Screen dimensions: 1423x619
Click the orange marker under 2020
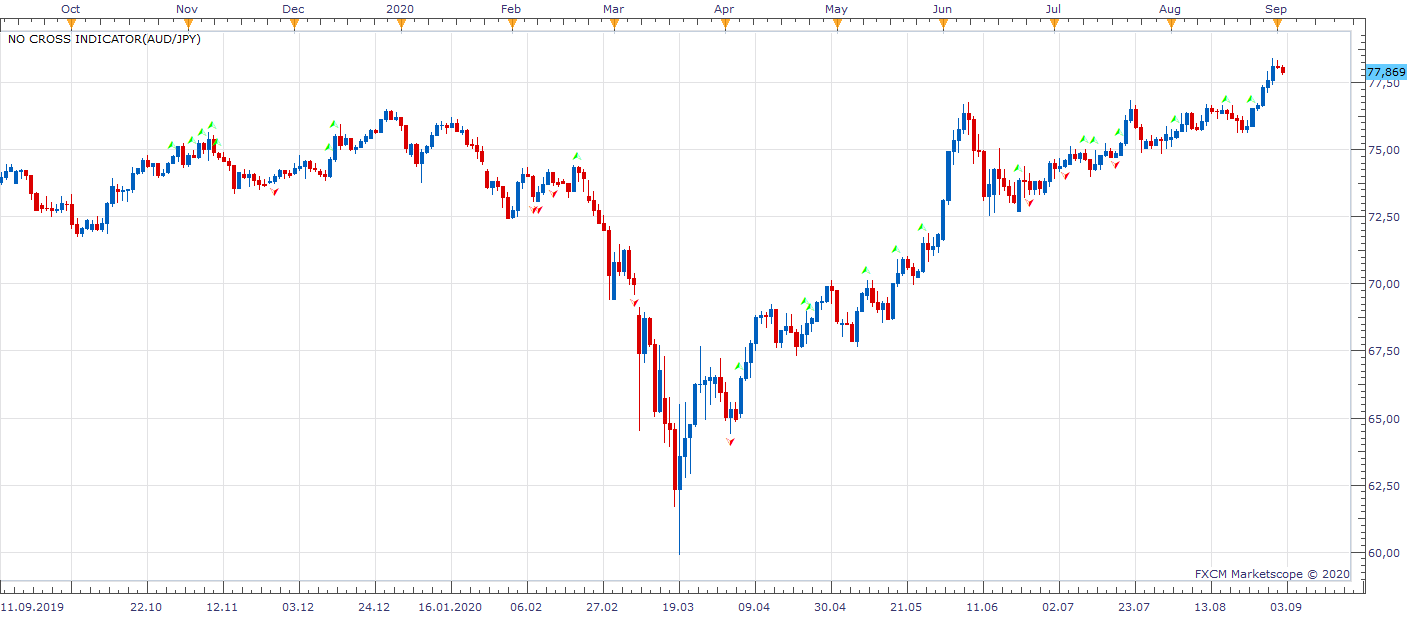click(x=400, y=24)
